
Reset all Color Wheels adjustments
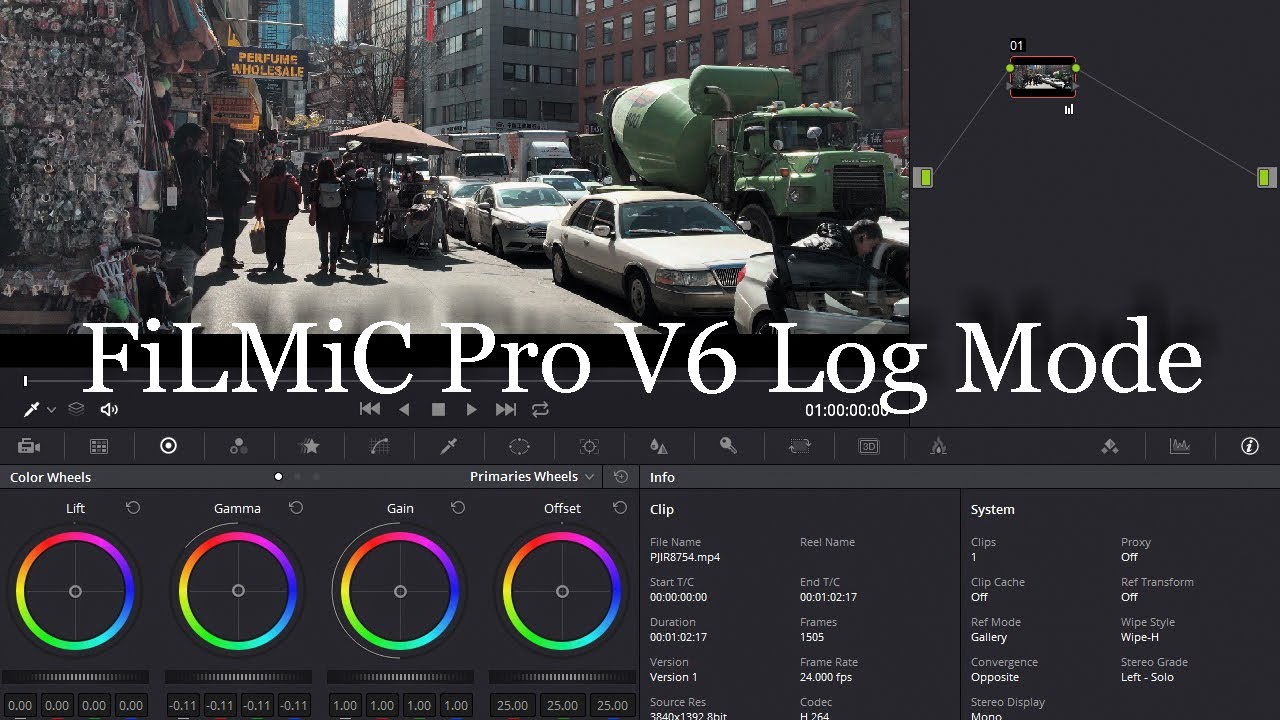621,477
